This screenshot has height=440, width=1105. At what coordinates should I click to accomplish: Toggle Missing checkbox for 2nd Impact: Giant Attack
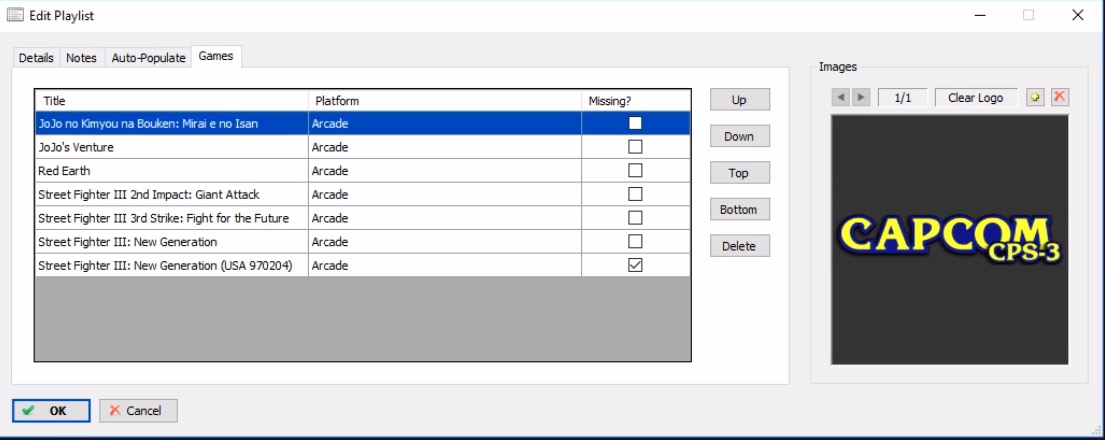click(x=635, y=194)
